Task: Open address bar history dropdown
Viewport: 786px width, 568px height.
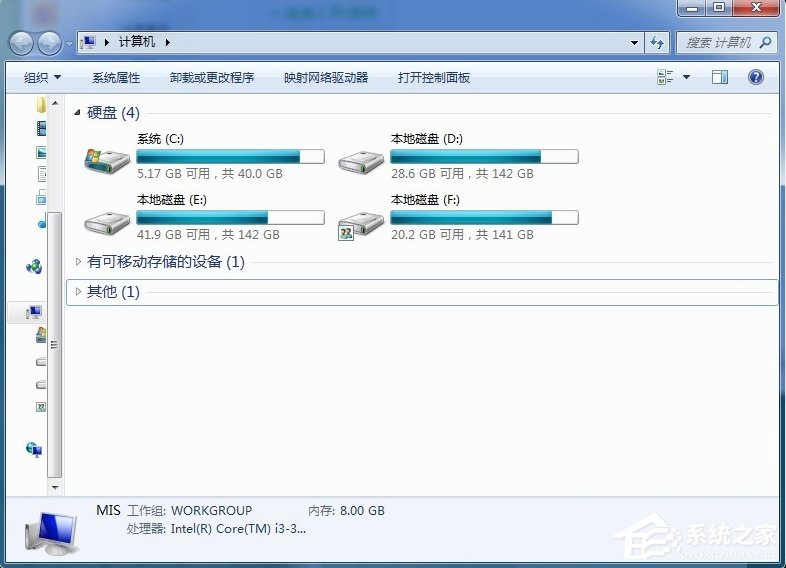Action: (x=634, y=43)
